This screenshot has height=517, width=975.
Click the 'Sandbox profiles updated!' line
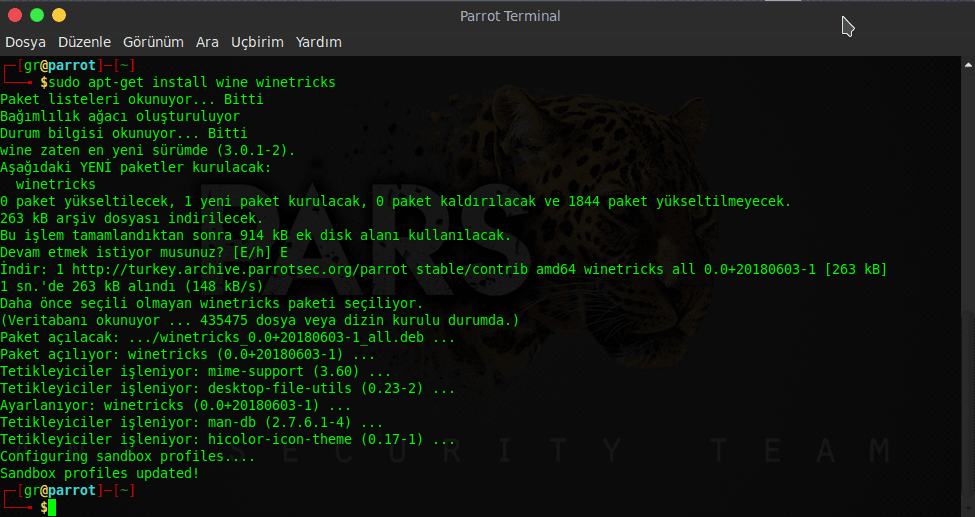tap(100, 473)
